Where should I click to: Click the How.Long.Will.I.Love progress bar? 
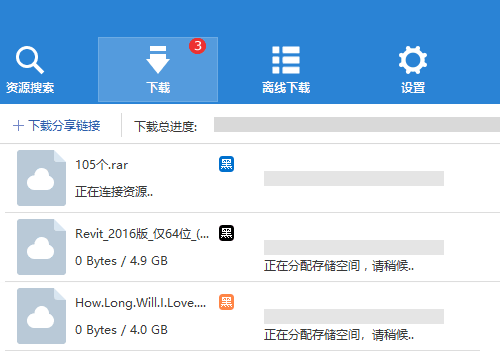(x=354, y=316)
